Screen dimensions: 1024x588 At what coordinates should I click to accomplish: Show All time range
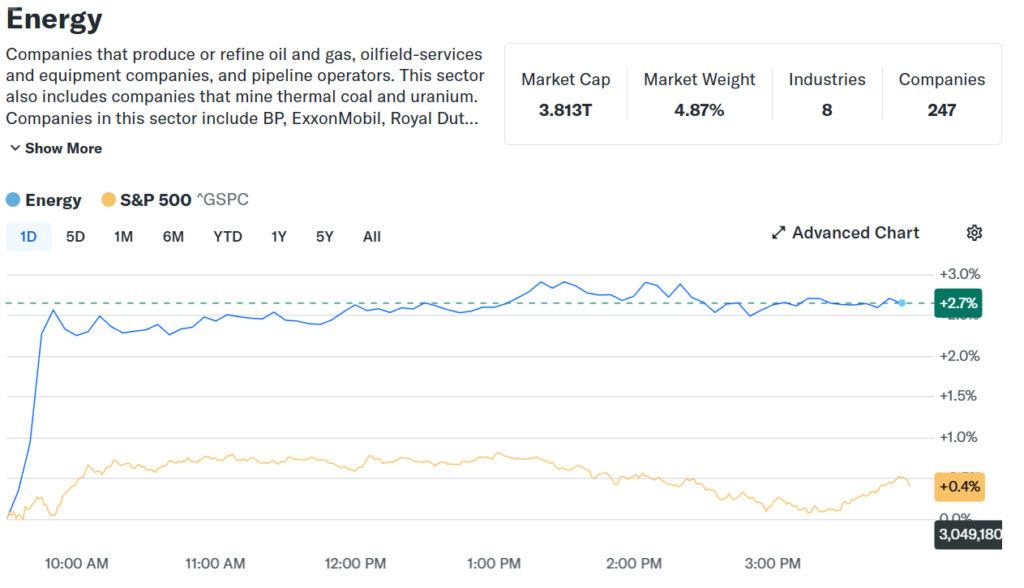(x=371, y=237)
